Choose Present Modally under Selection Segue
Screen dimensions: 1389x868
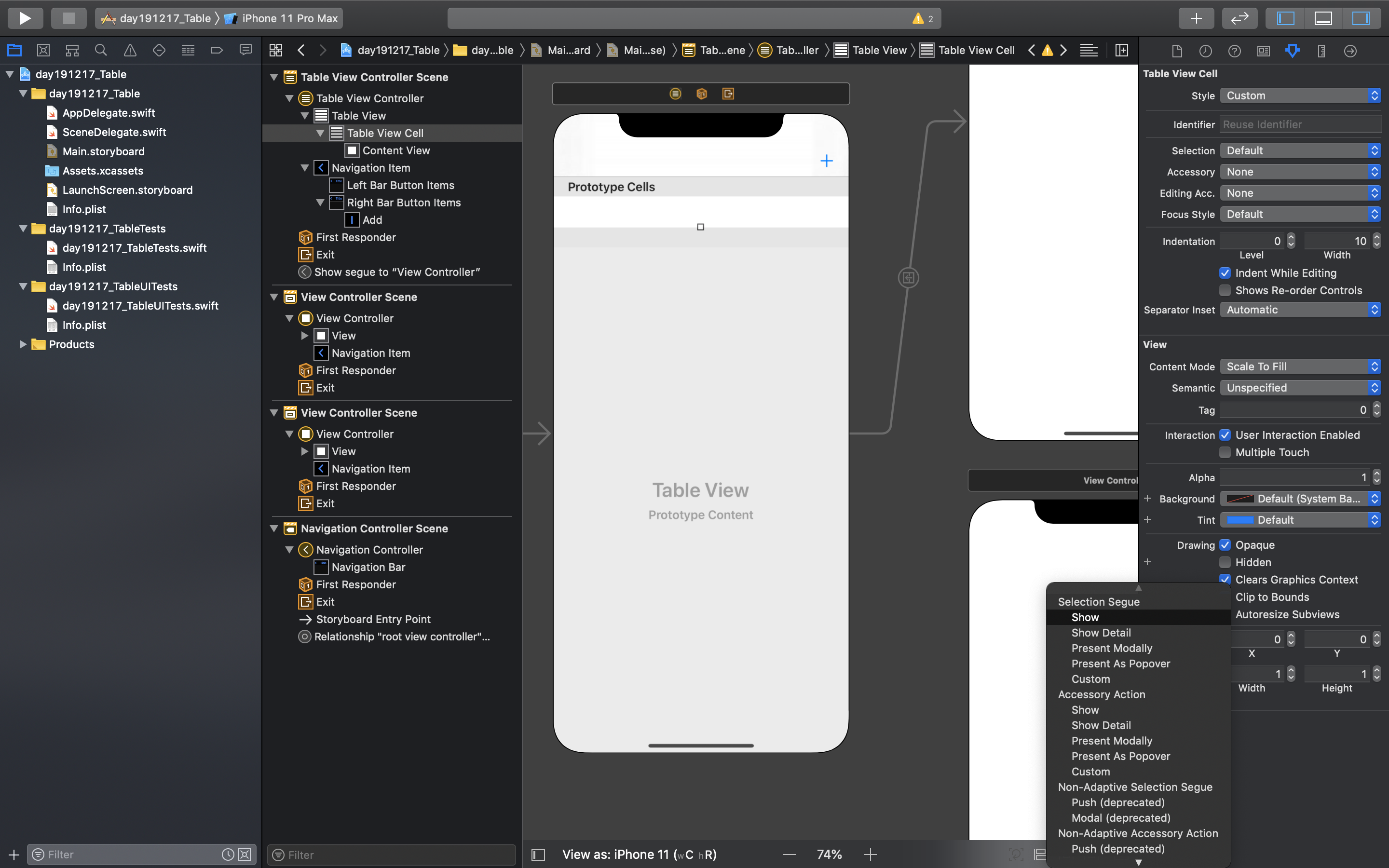[1111, 648]
